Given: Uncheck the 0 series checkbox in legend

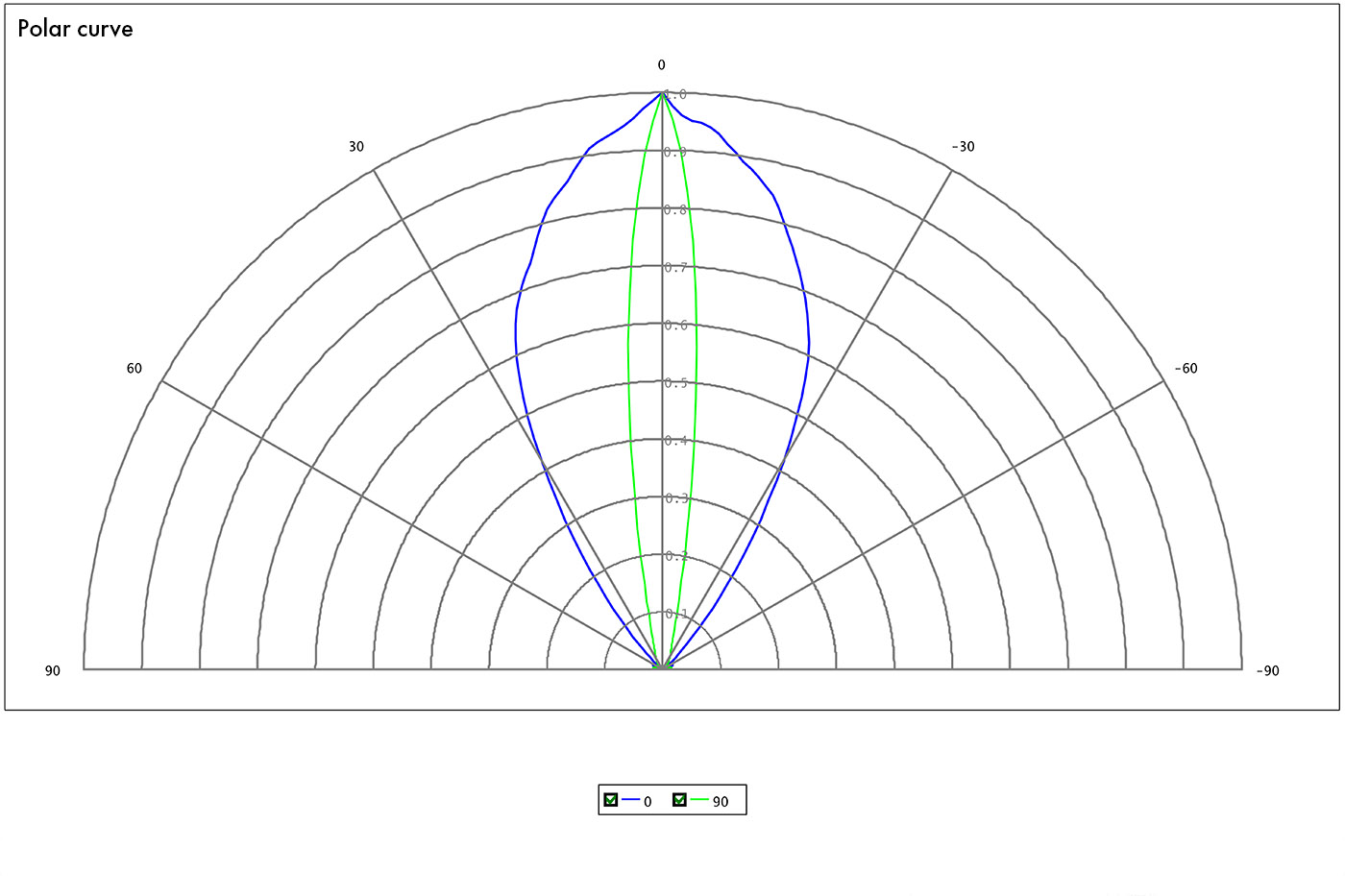Looking at the screenshot, I should coord(610,800).
